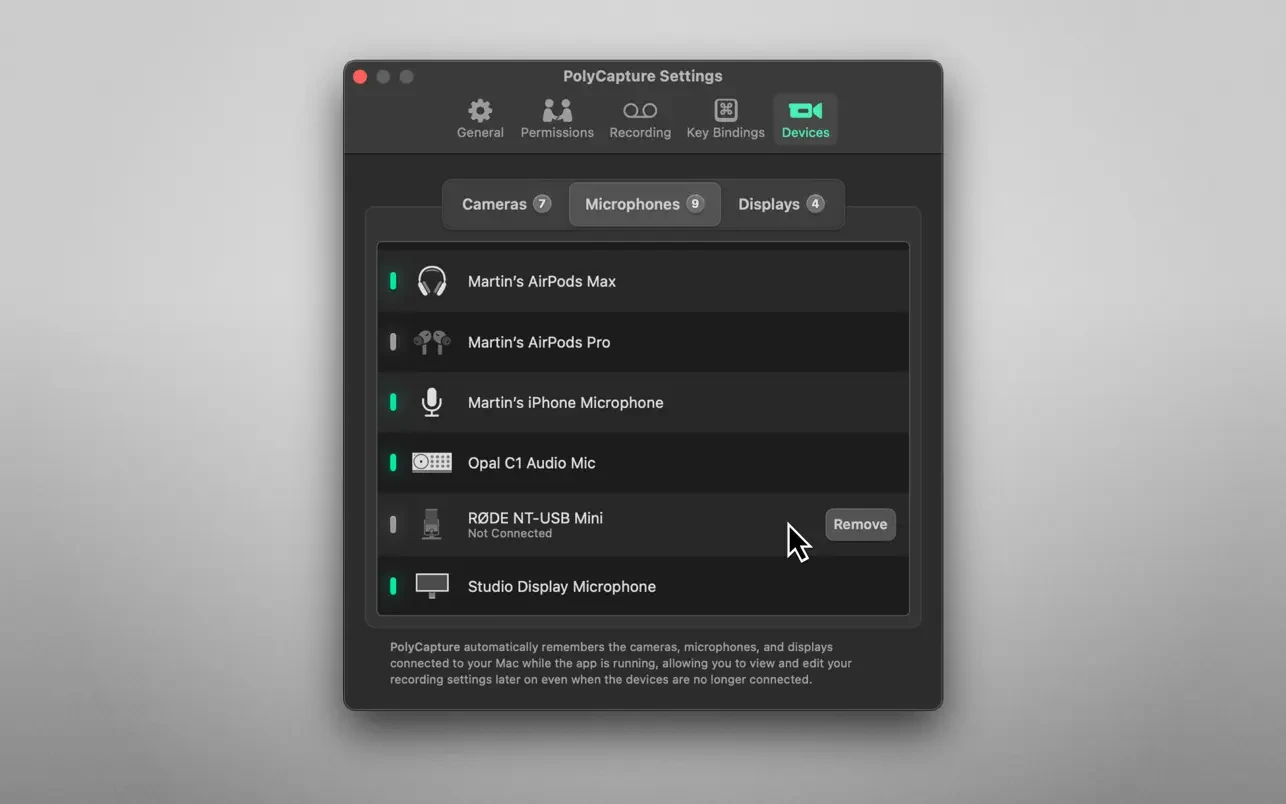Click the bold PolyCapture word in description
Screen dimensions: 1286x804
425,647
